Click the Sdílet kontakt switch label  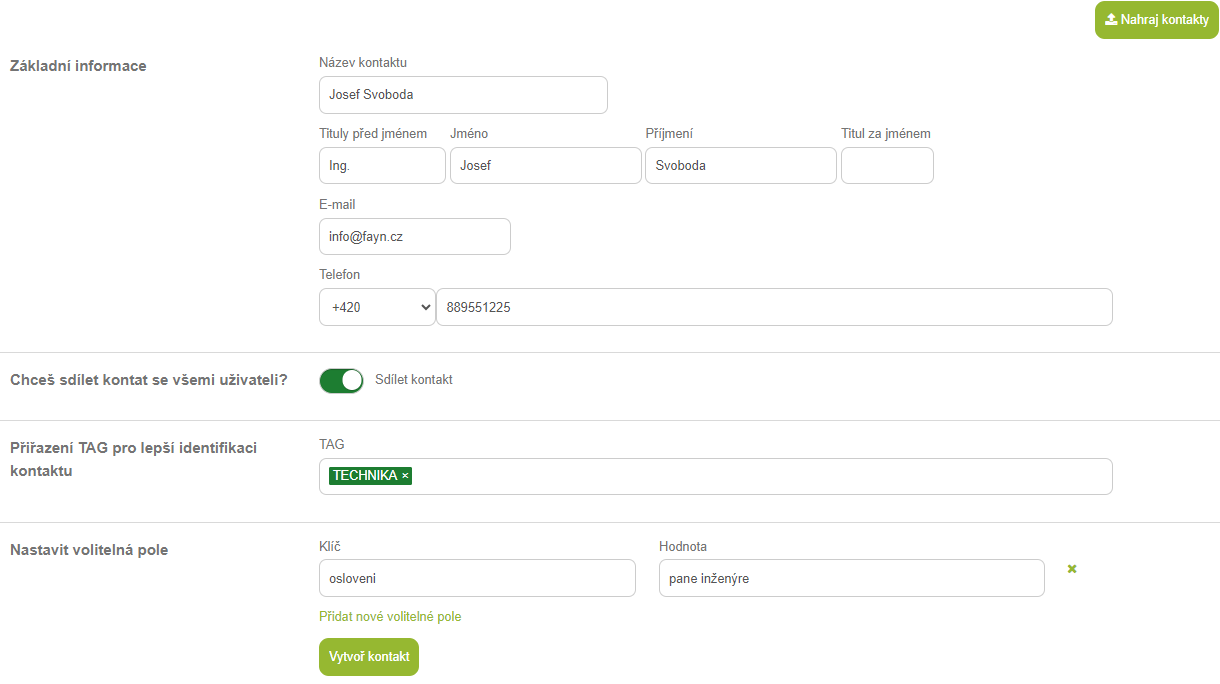tap(413, 380)
